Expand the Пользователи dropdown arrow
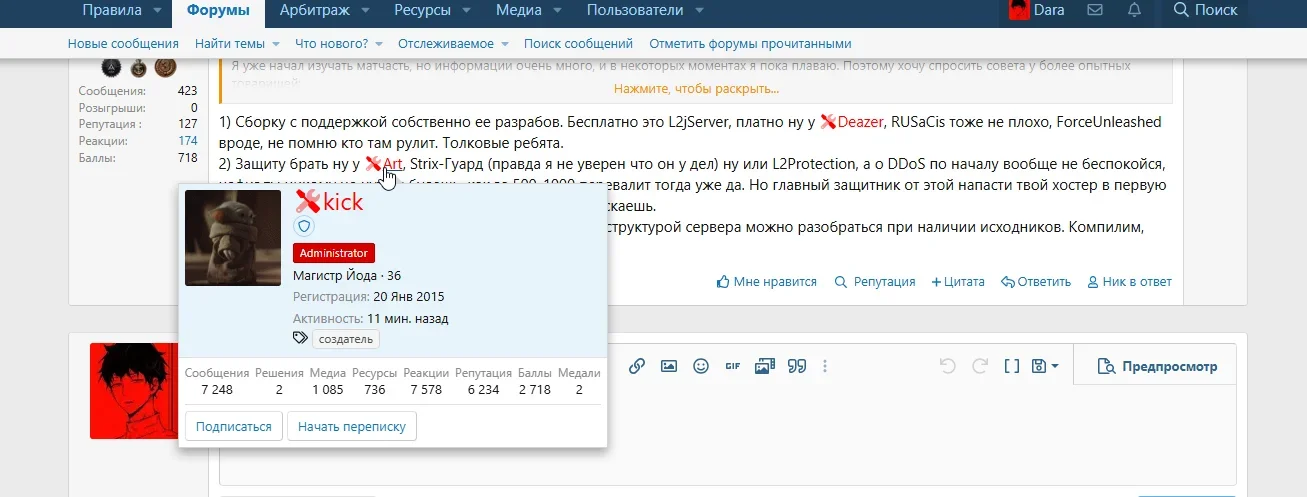1307x497 pixels. point(699,11)
